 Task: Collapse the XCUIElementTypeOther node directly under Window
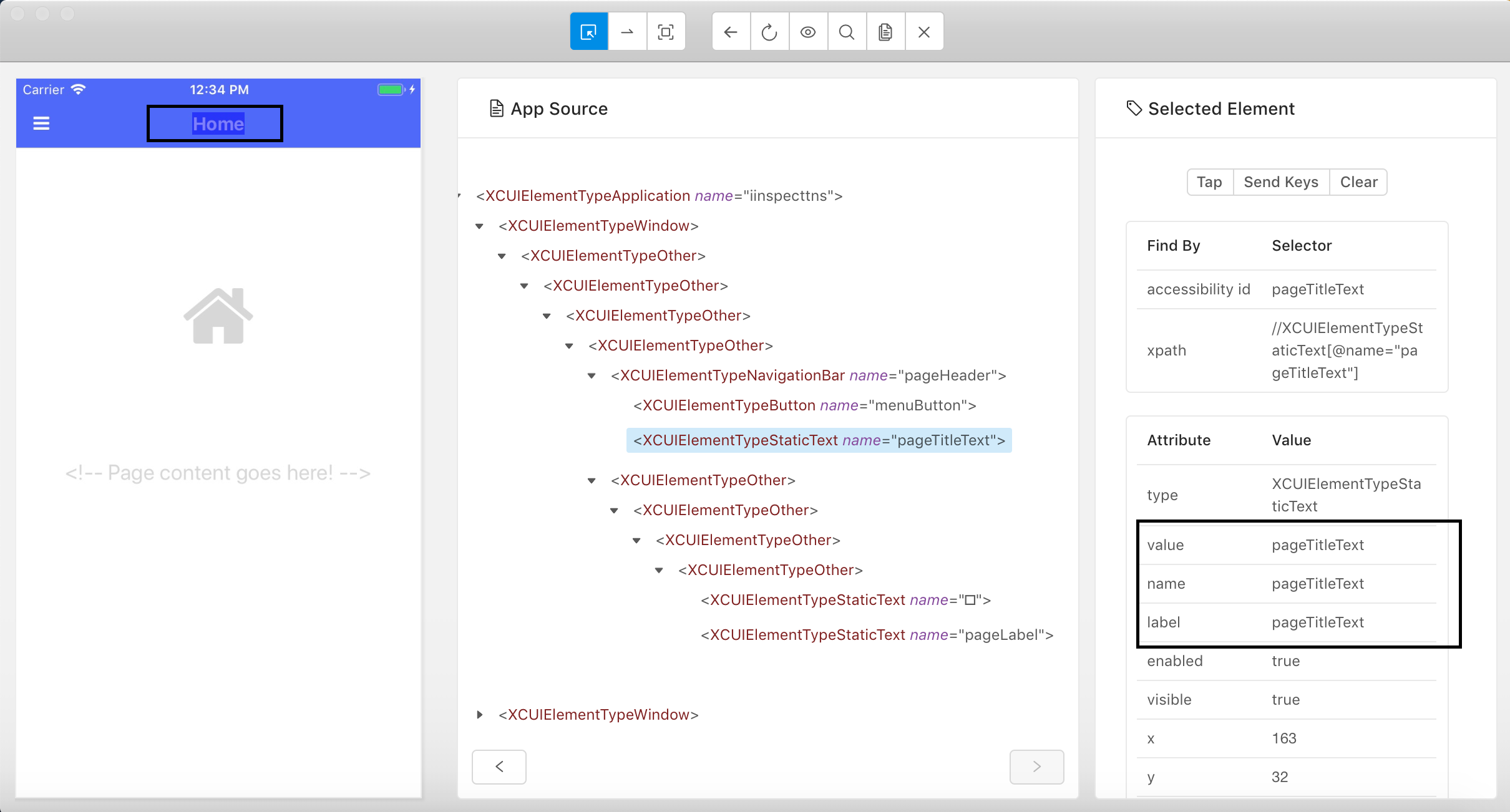pyautogui.click(x=502, y=256)
